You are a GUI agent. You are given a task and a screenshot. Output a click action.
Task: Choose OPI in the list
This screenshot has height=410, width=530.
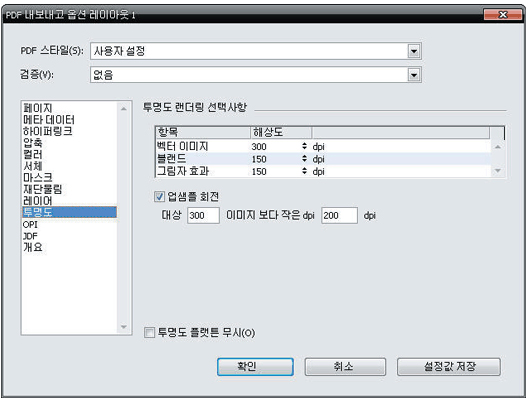(x=69, y=224)
